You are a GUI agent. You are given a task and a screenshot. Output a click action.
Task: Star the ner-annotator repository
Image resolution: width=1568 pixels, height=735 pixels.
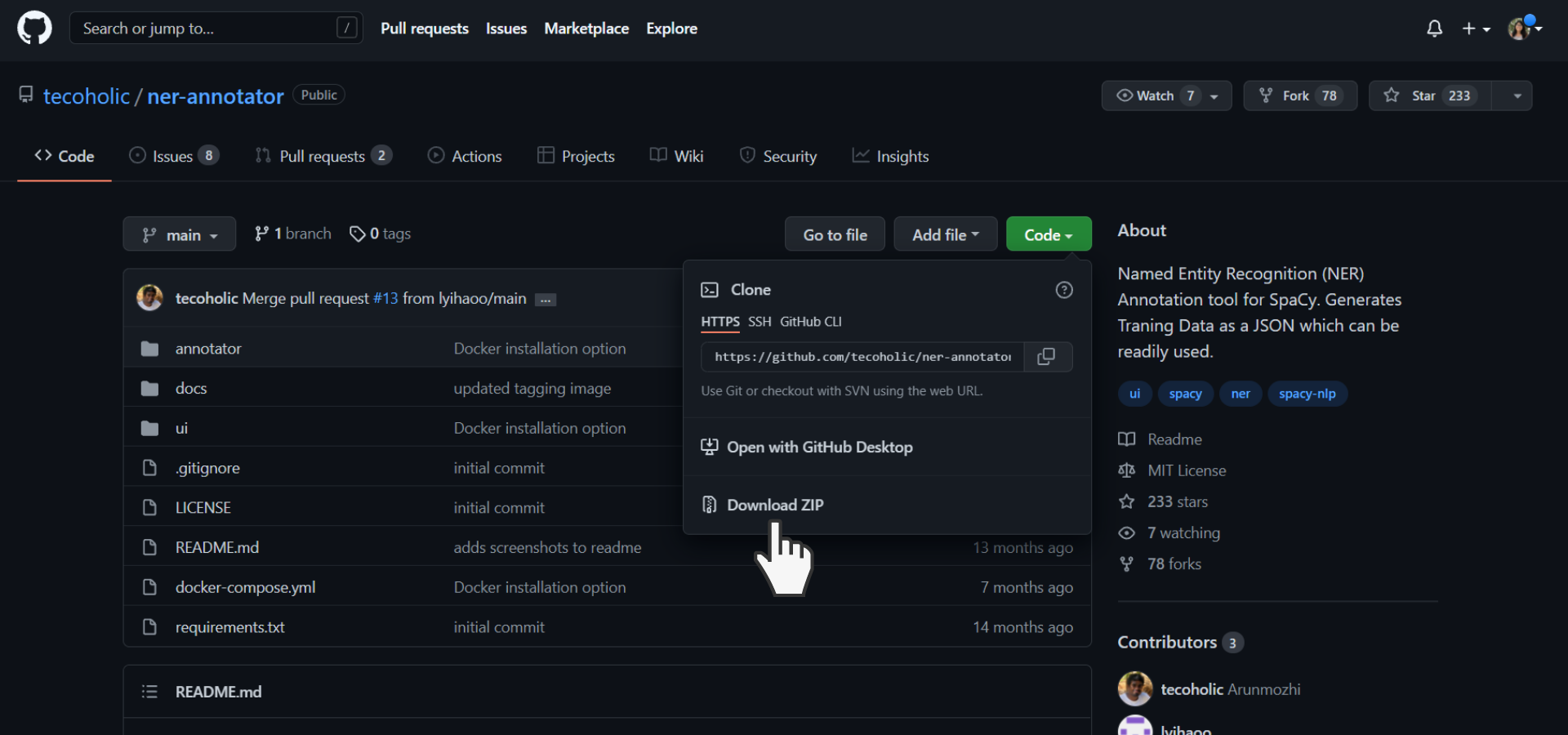[1430, 96]
